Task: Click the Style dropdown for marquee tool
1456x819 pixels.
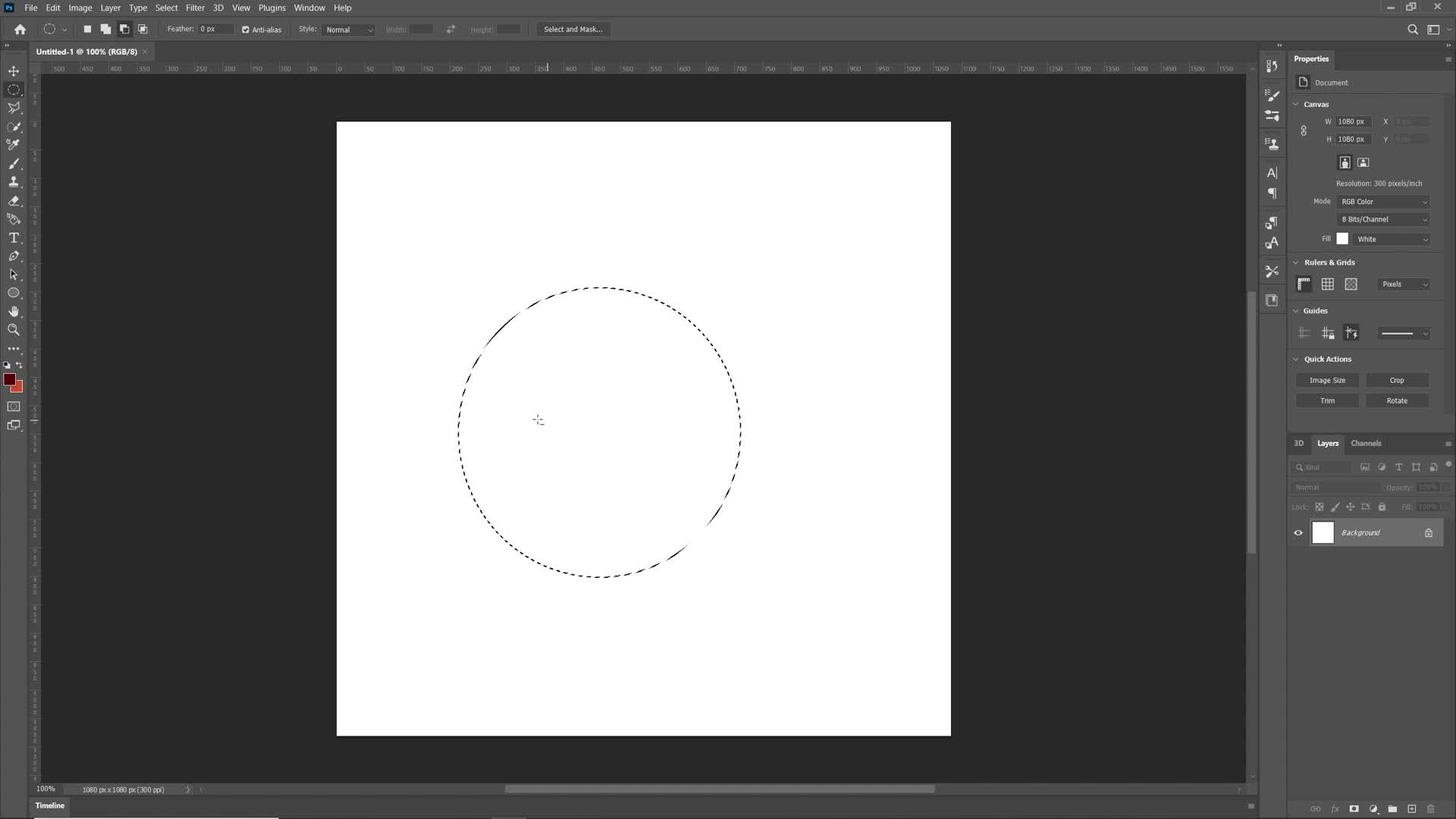Action: click(349, 29)
